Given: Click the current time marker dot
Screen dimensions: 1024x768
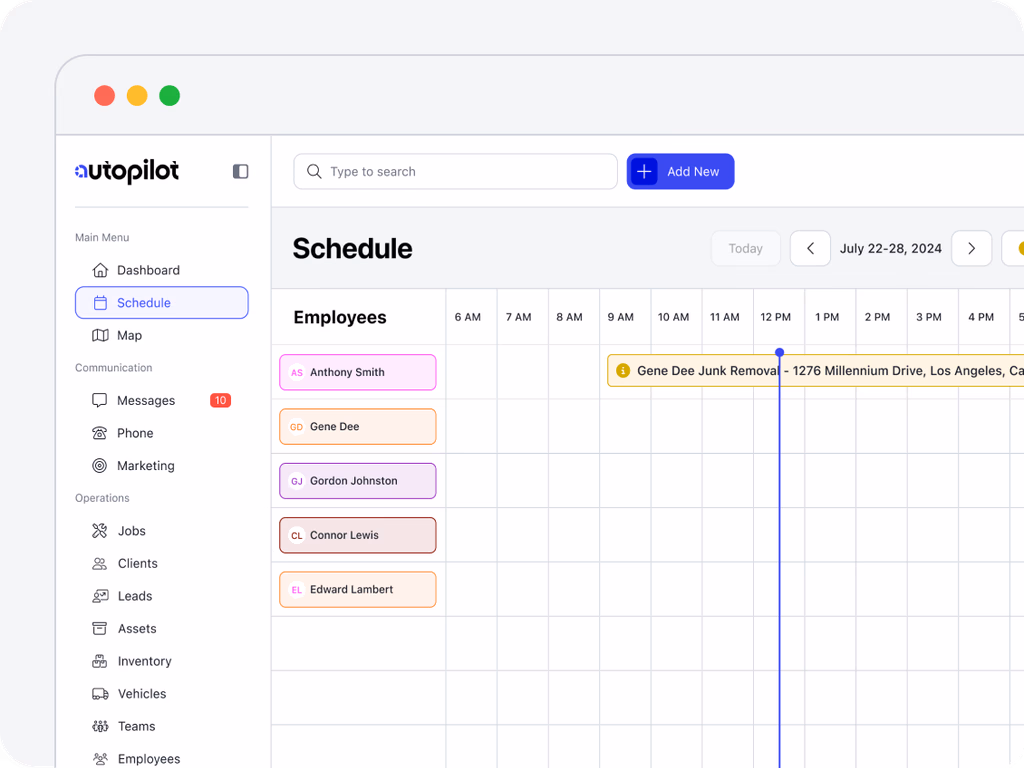Looking at the screenshot, I should click(780, 352).
